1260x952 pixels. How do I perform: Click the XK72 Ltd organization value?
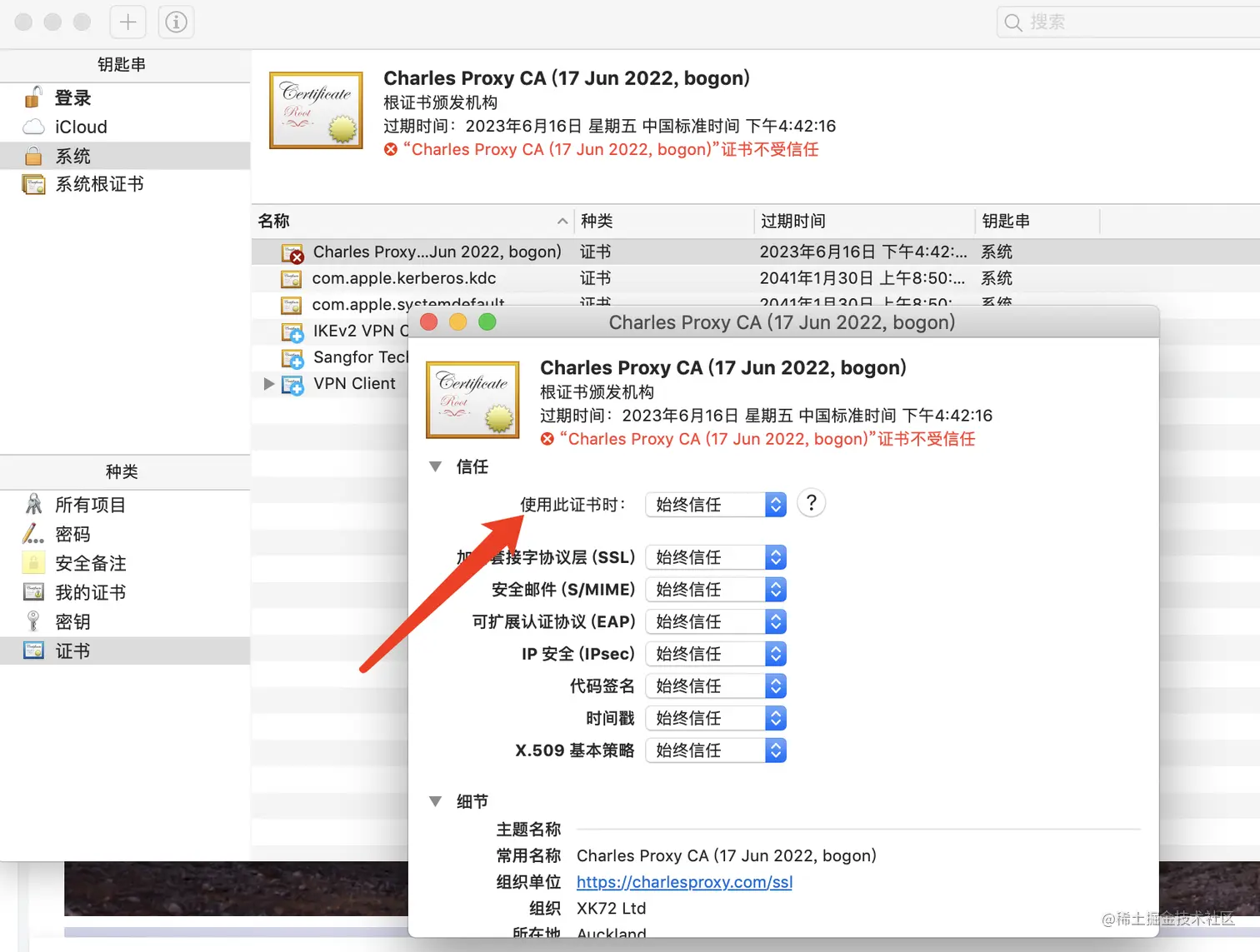point(611,908)
